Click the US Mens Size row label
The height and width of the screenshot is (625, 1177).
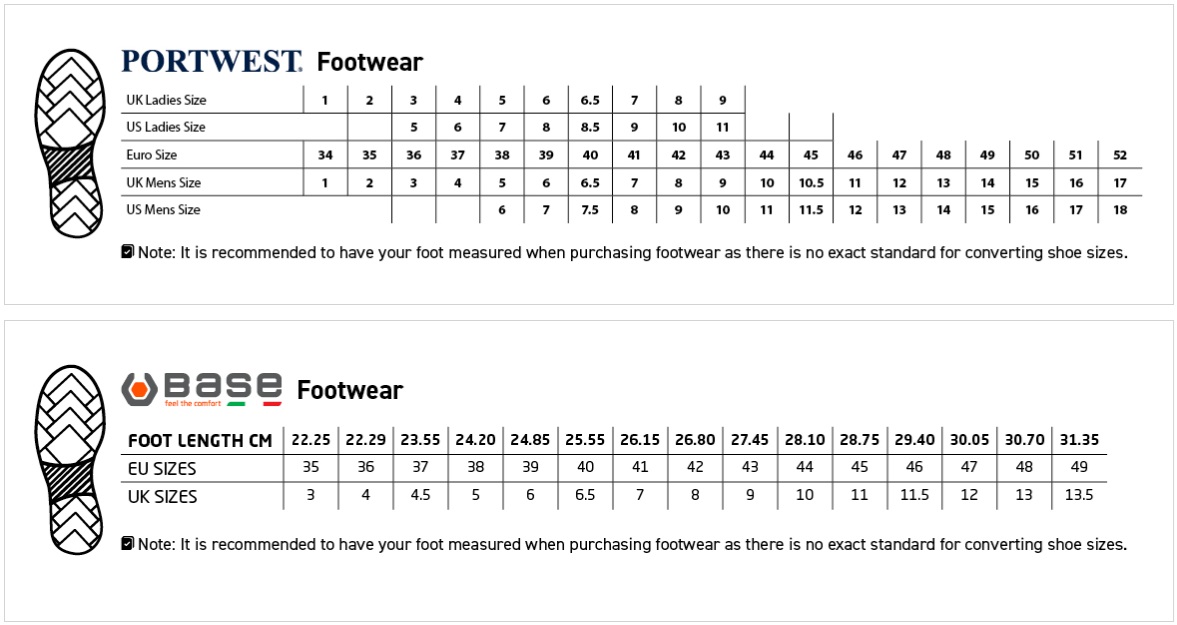click(163, 210)
